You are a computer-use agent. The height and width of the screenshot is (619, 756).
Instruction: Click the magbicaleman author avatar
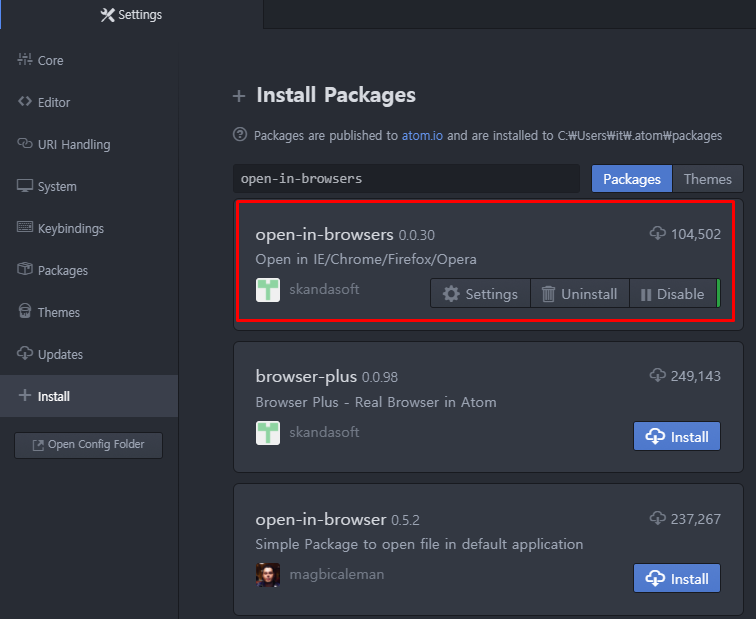point(268,575)
